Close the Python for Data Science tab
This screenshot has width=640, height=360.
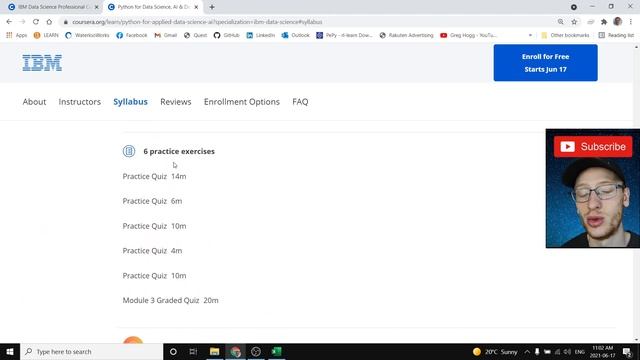[x=196, y=7]
